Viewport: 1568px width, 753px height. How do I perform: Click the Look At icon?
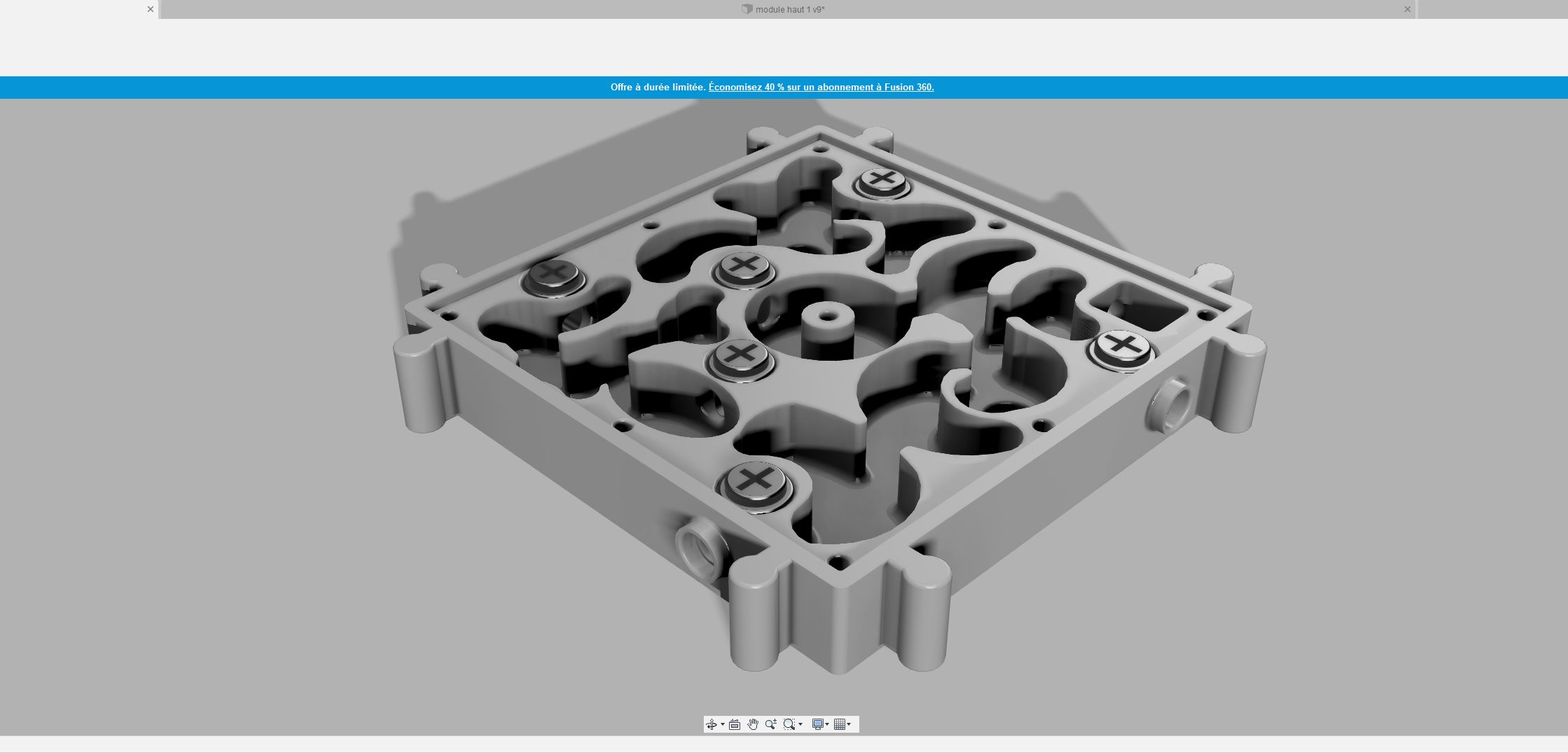[x=734, y=724]
